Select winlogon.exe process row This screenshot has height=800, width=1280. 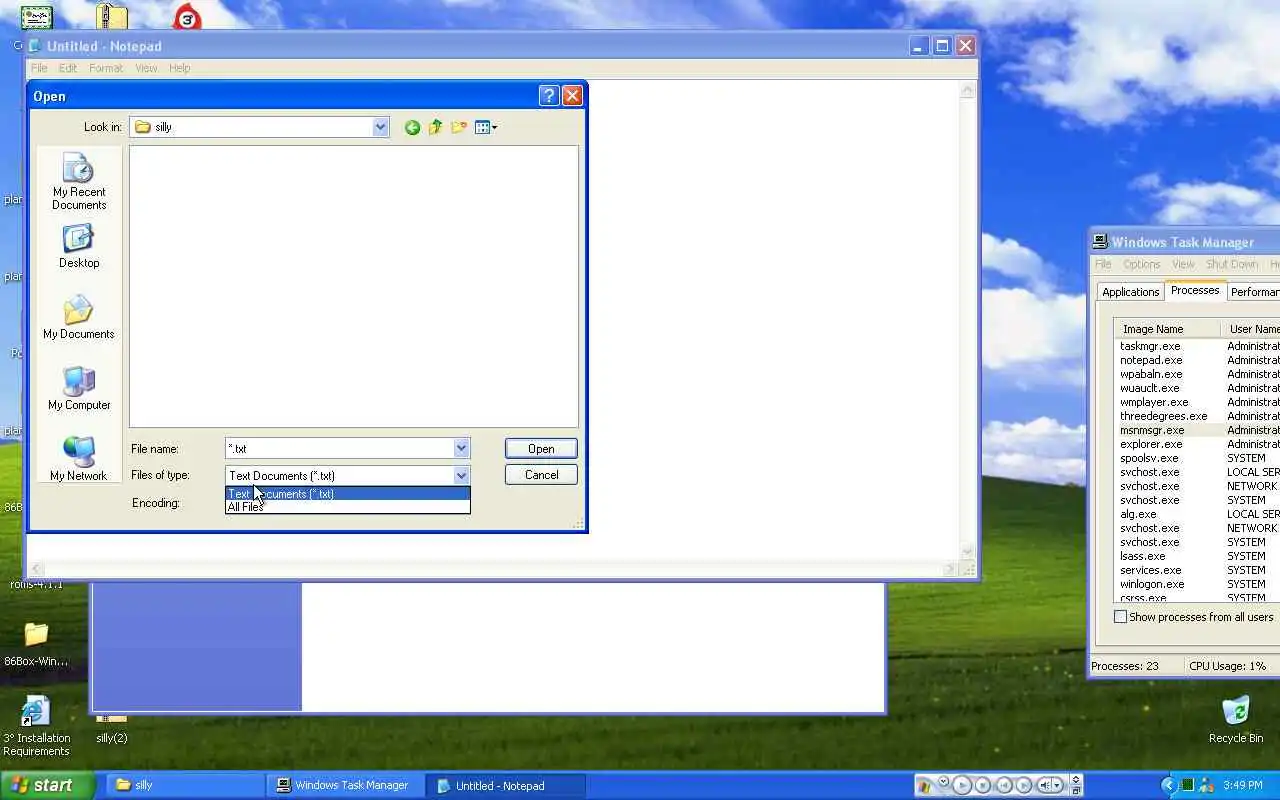[1197, 584]
